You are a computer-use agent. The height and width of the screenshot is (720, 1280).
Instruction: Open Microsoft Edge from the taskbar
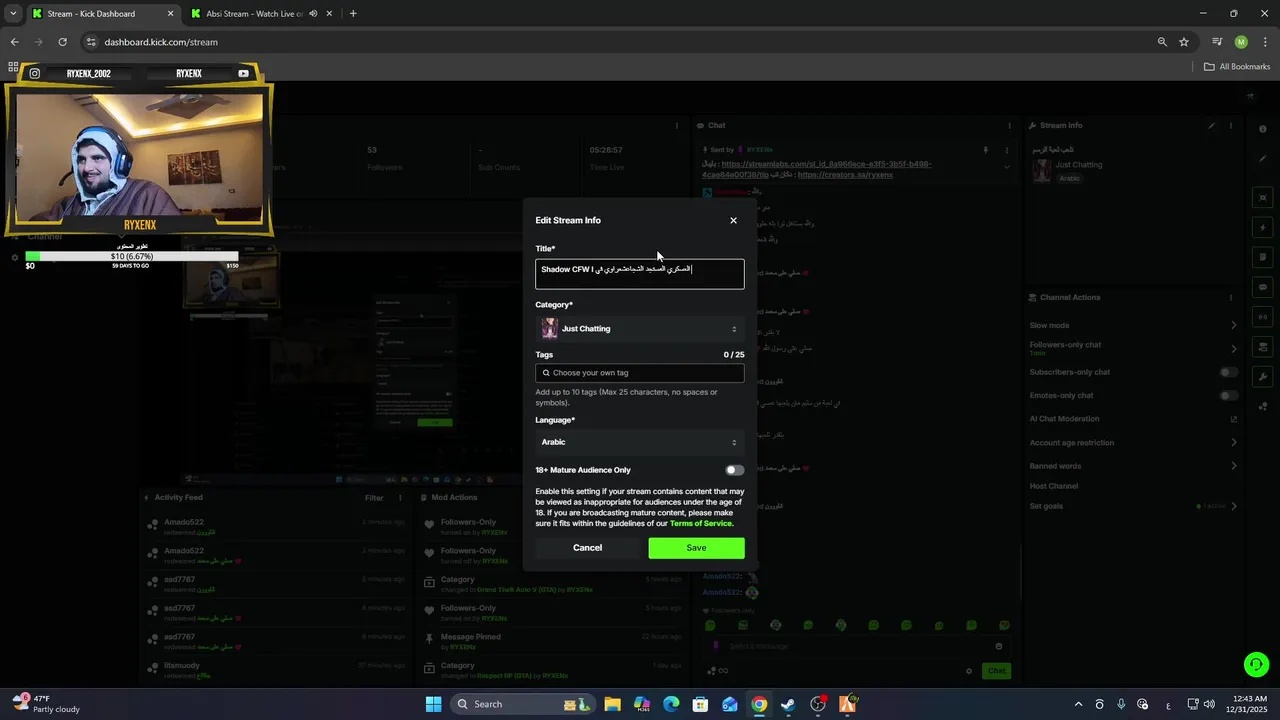671,704
